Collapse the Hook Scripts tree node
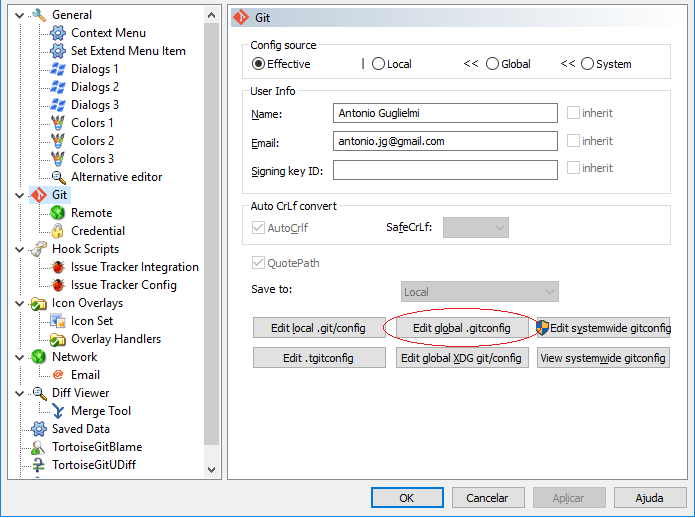This screenshot has width=695, height=518. (20, 249)
